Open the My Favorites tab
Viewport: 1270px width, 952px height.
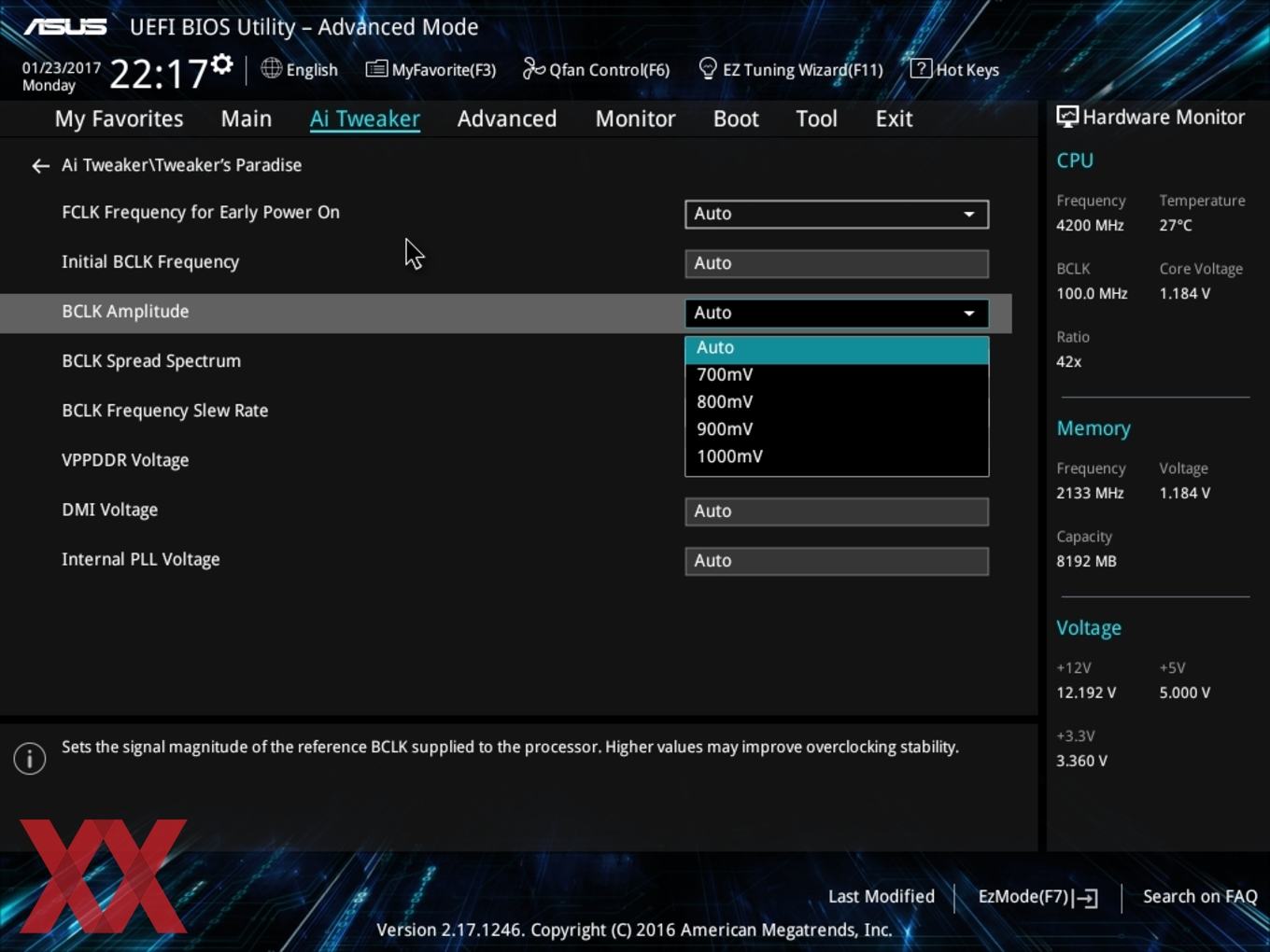[x=120, y=119]
